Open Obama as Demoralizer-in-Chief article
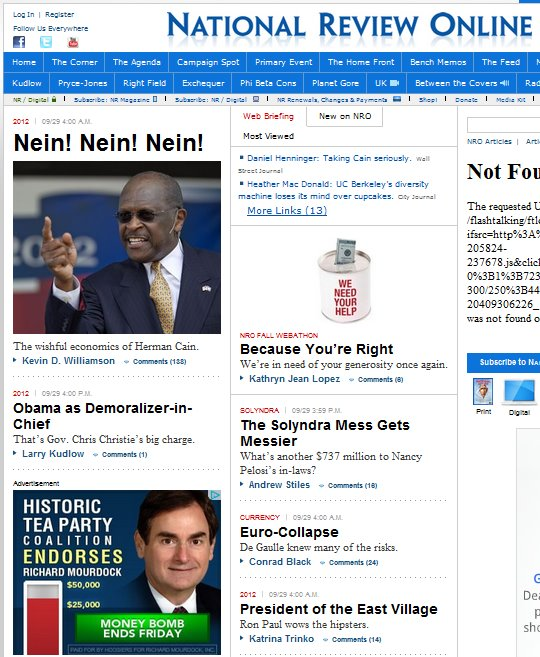 (103, 416)
